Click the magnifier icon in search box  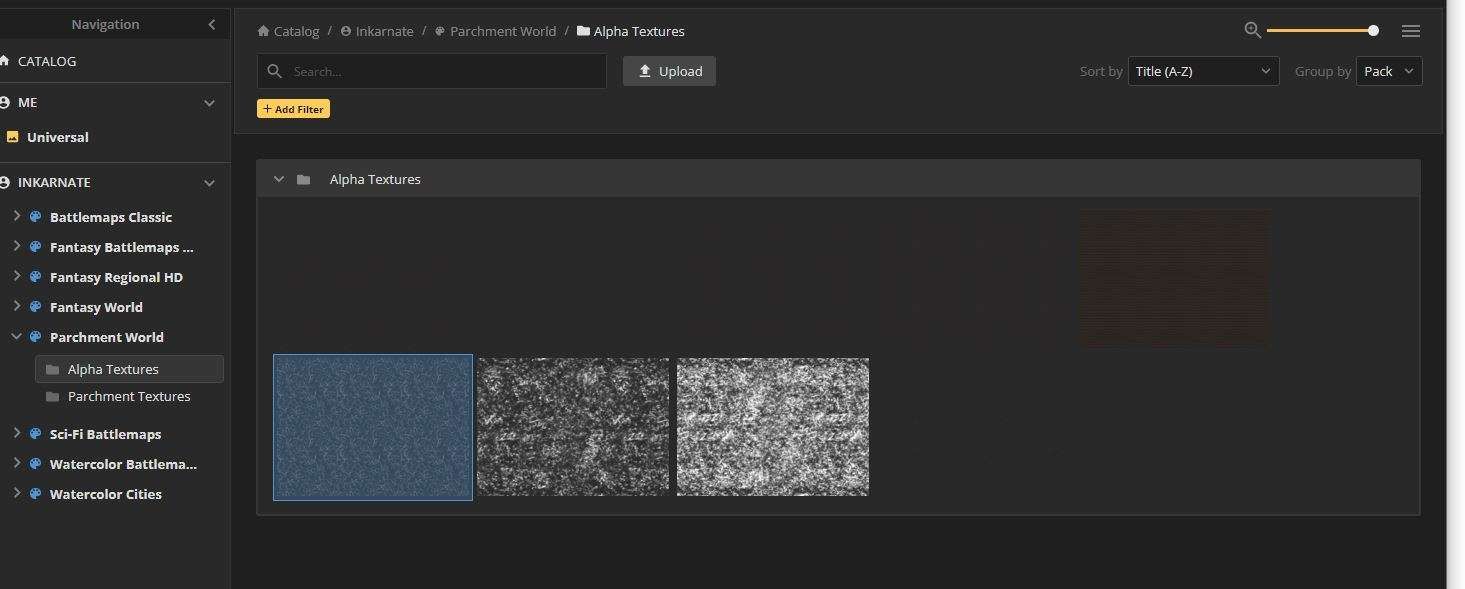click(275, 71)
